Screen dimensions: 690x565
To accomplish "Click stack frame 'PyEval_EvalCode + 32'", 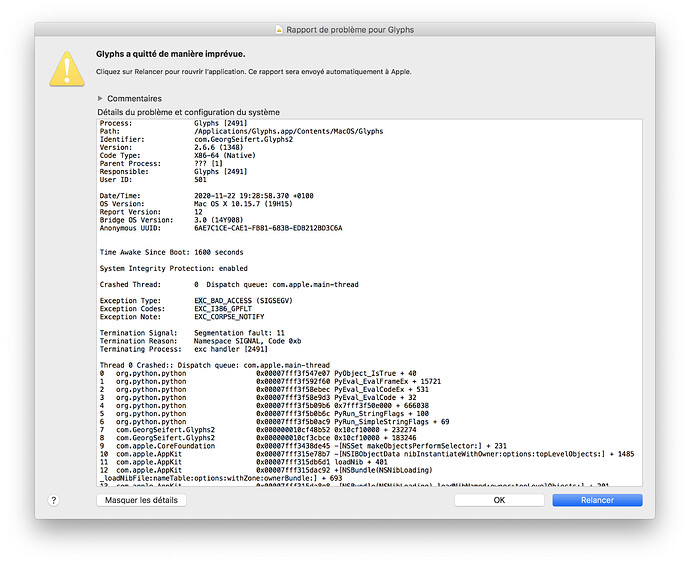I will (x=375, y=397).
